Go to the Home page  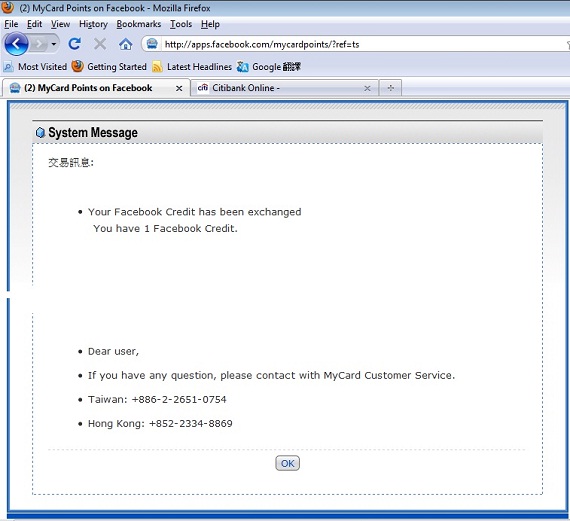(x=126, y=44)
